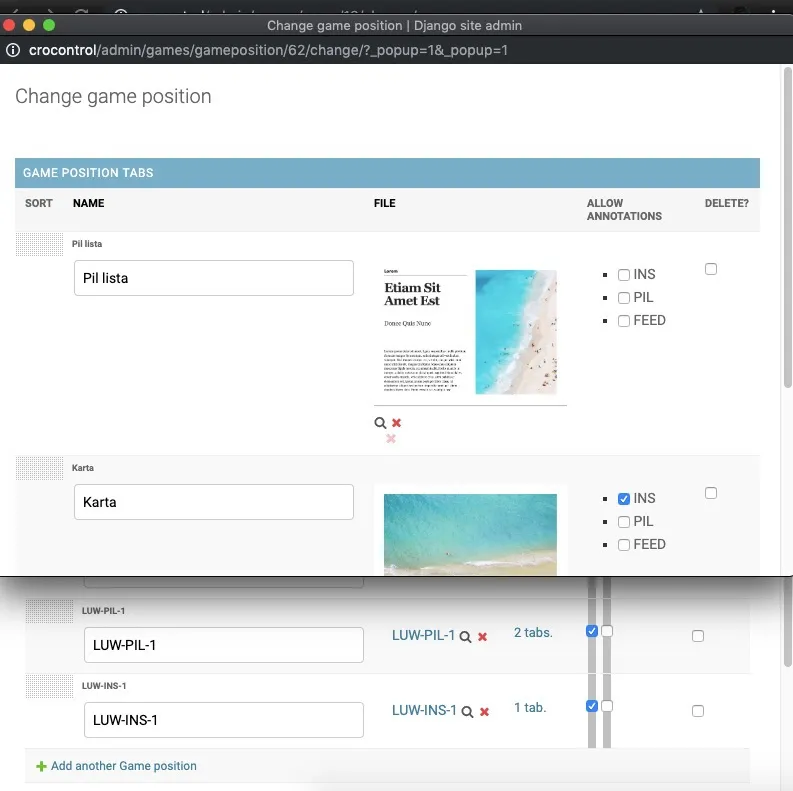Viewport: 793px width, 791px height.
Task: Grab the sort handle for Pil lista row
Action: point(40,244)
